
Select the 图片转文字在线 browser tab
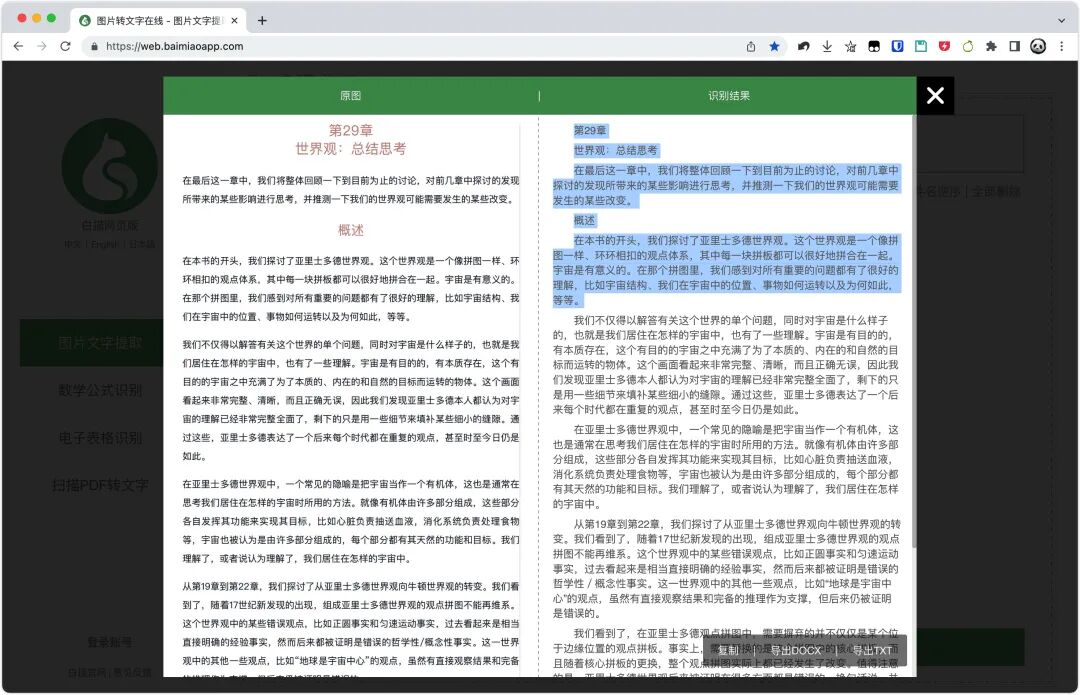pyautogui.click(x=158, y=21)
